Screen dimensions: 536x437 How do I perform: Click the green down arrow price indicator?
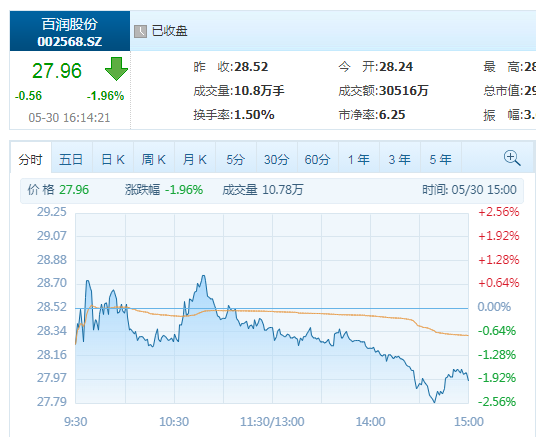click(x=116, y=69)
